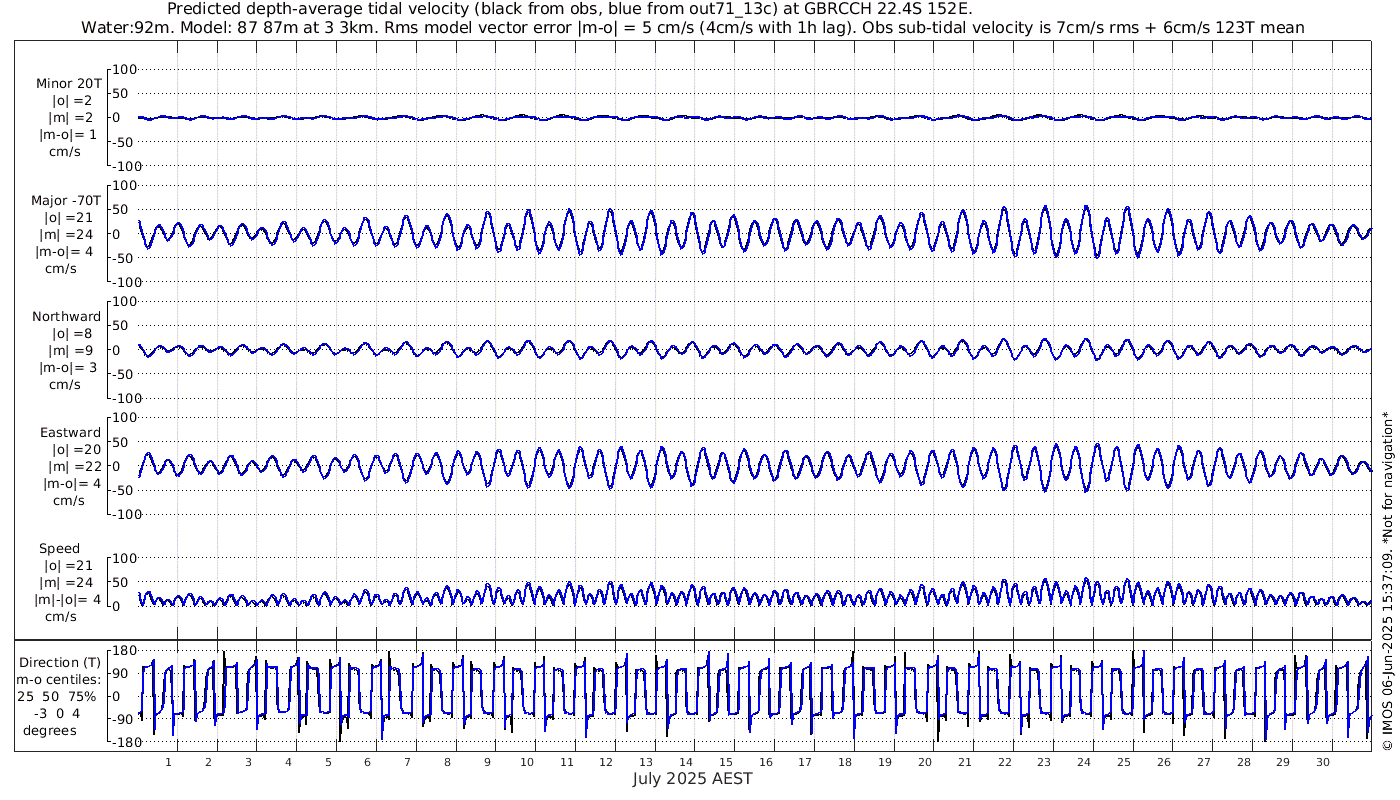Viewport: 1400px width, 800px height.
Task: Click the day "19" x-axis tick label
Action: (884, 762)
